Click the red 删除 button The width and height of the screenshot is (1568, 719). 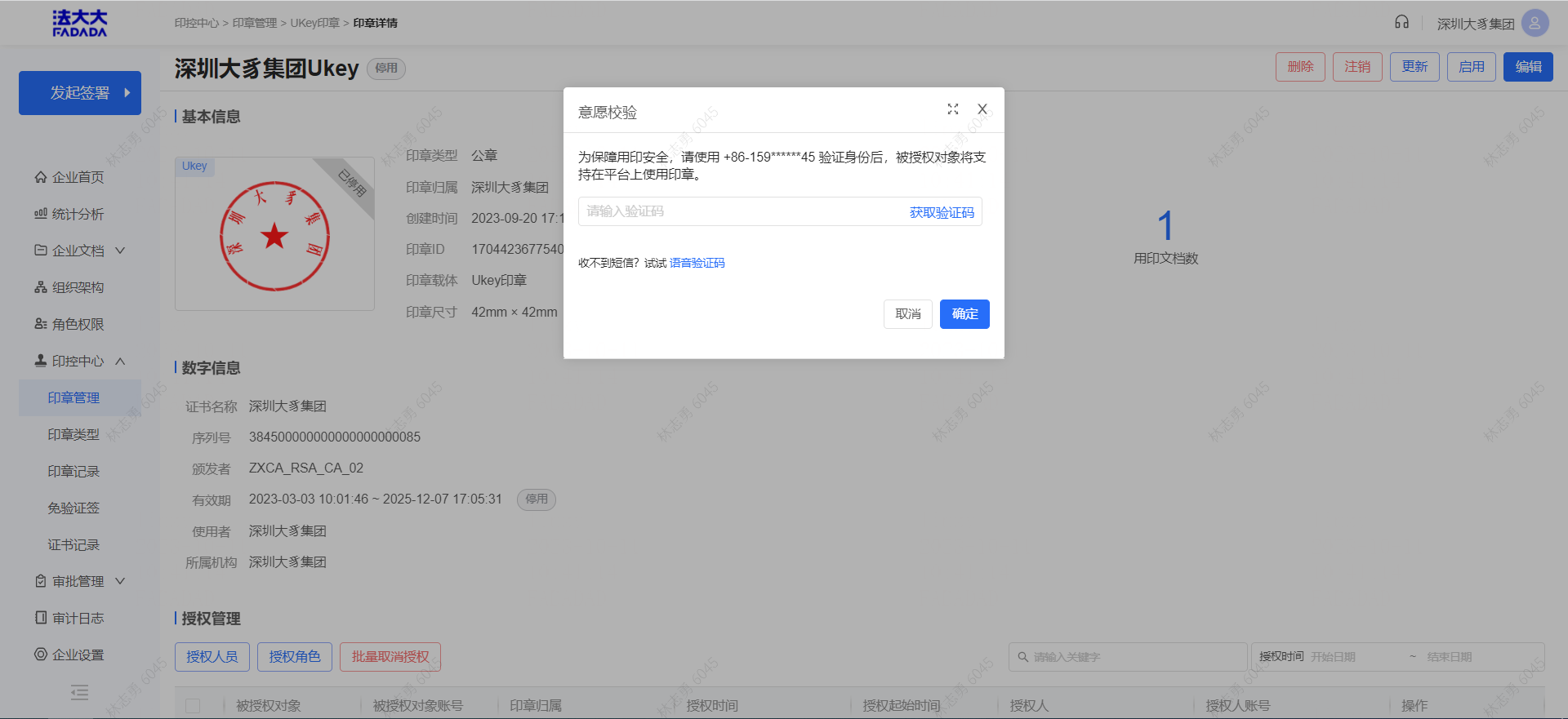point(1300,67)
